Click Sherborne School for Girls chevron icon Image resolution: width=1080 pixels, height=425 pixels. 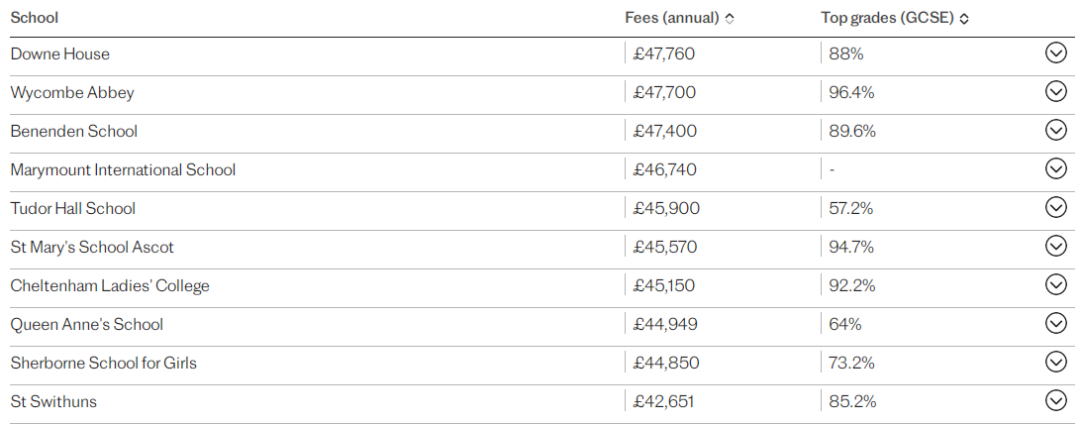[1055, 362]
